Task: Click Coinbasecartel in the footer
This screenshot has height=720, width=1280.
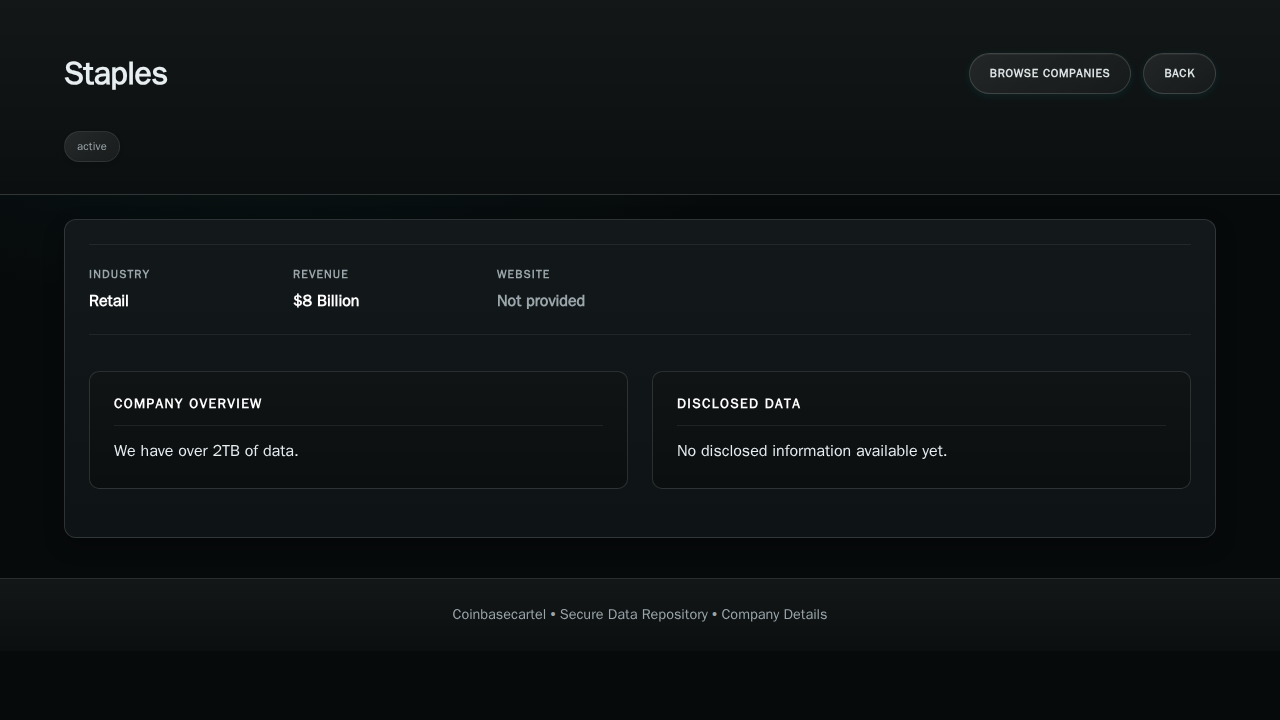Action: click(498, 614)
